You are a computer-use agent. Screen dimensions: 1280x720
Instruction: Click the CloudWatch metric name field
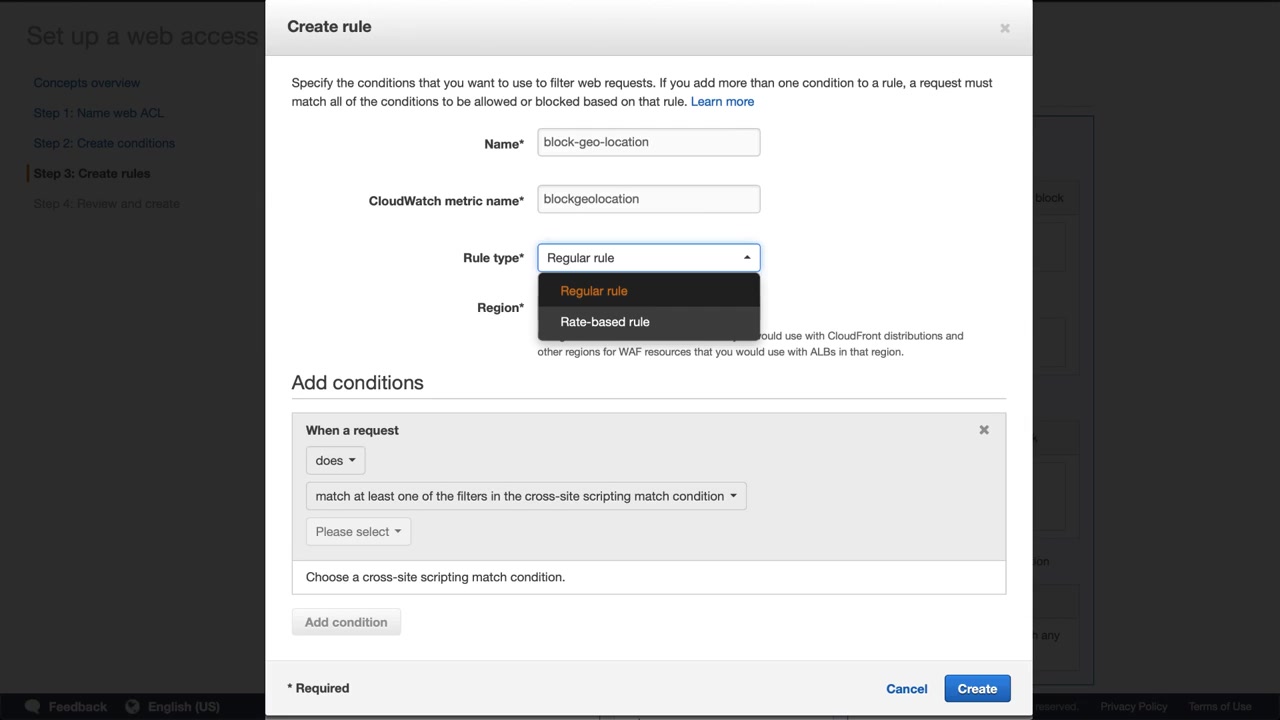(648, 199)
